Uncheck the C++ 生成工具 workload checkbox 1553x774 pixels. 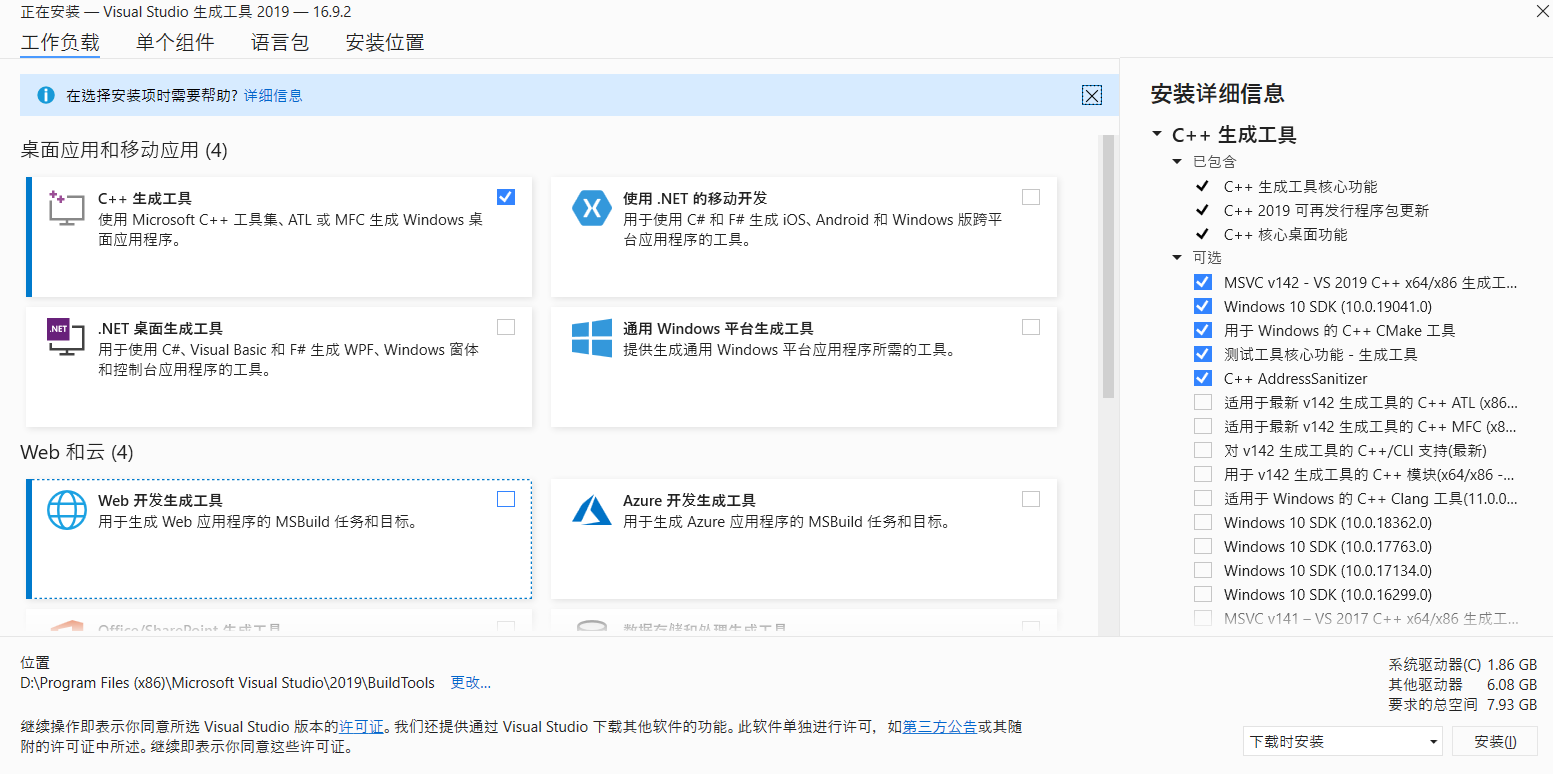coord(506,197)
